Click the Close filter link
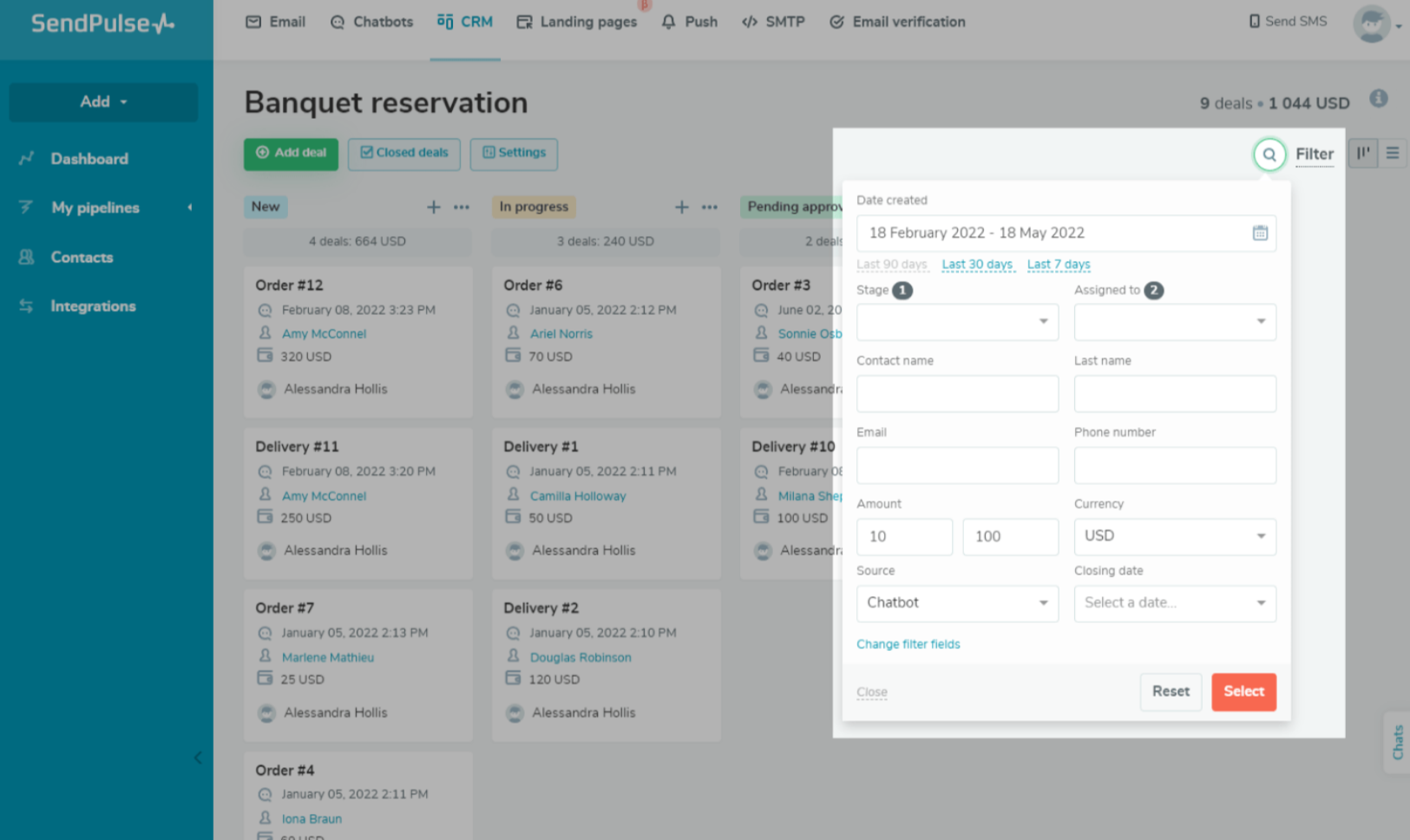This screenshot has height=840, width=1410. click(x=872, y=692)
